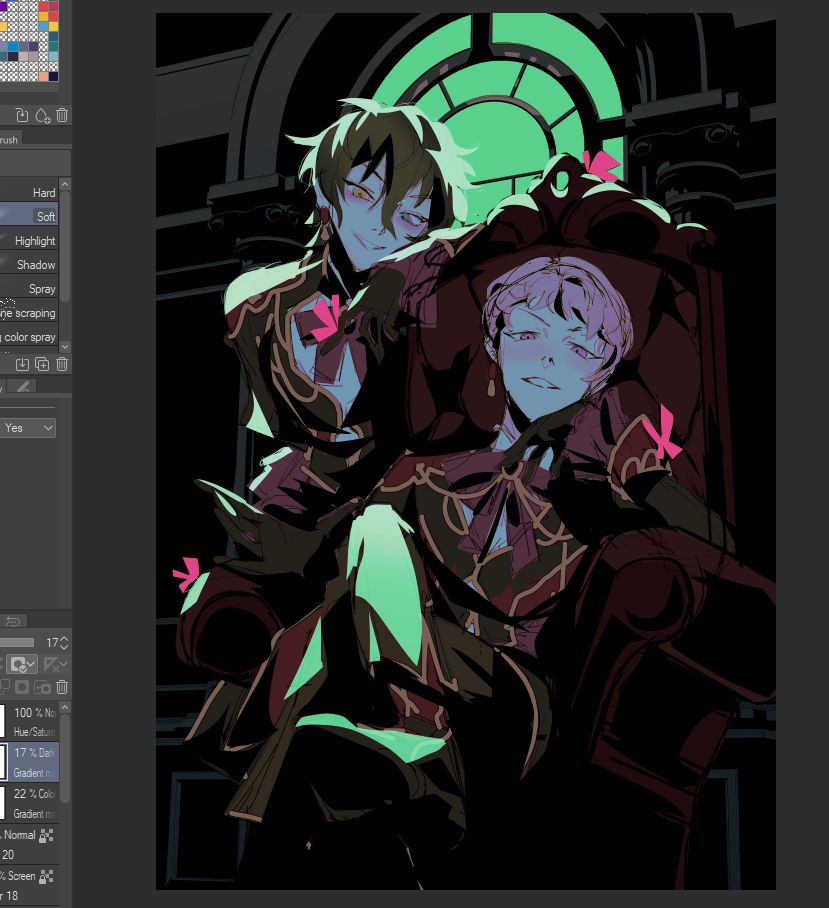
Task: Click the 17% layer mask thumbnail
Action: tap(3, 763)
